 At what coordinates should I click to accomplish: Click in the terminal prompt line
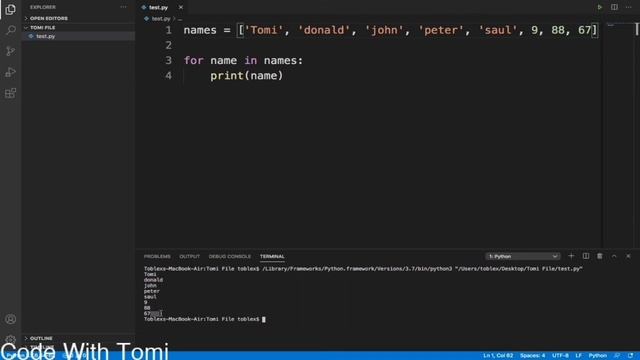tap(204, 319)
